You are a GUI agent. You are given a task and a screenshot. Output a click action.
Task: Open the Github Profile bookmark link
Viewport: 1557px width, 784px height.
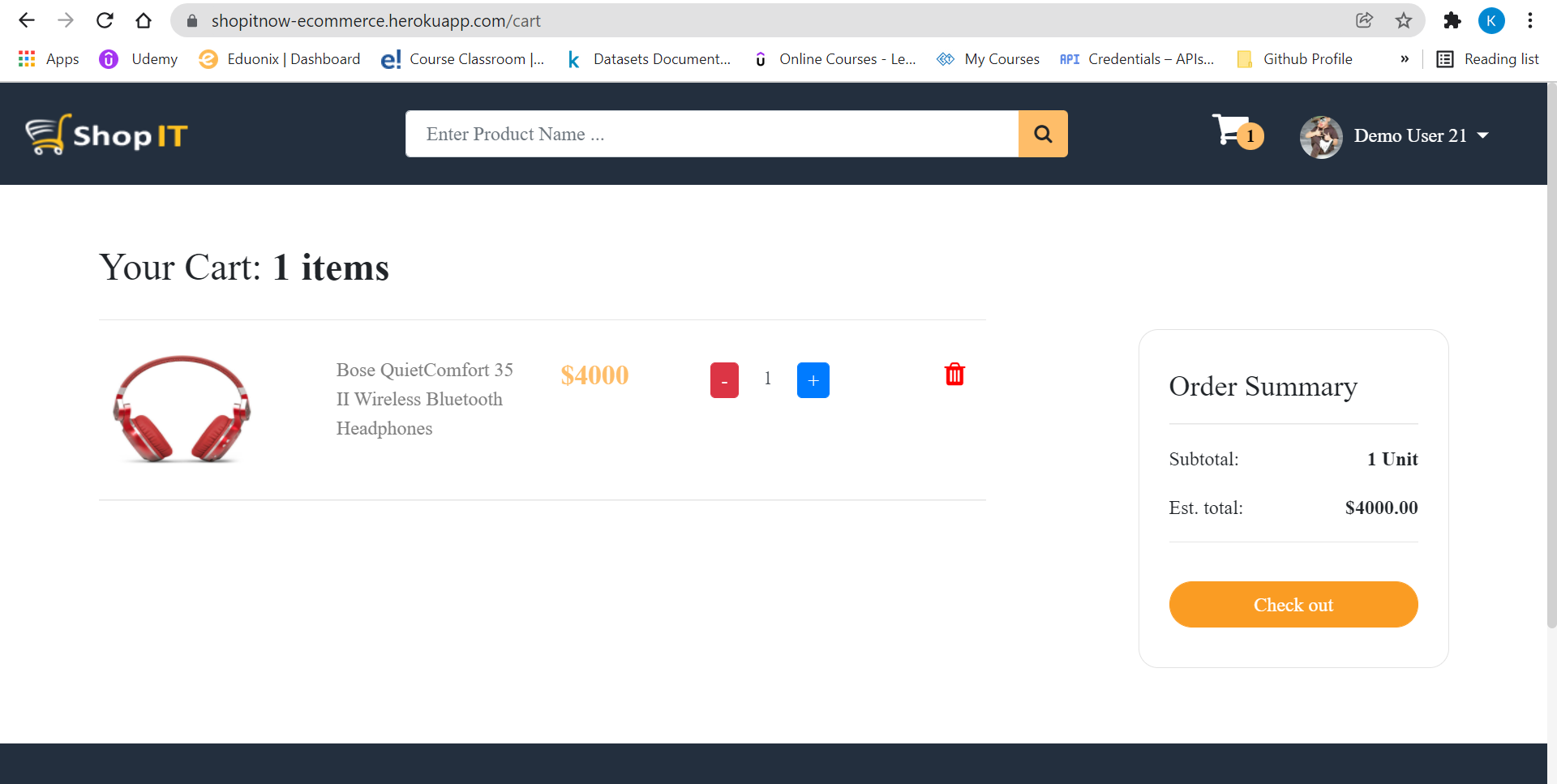tap(1307, 58)
